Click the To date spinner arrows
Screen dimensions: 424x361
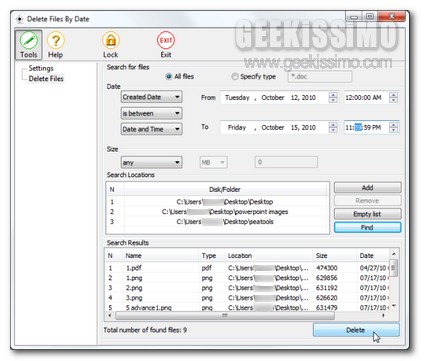tap(333, 127)
